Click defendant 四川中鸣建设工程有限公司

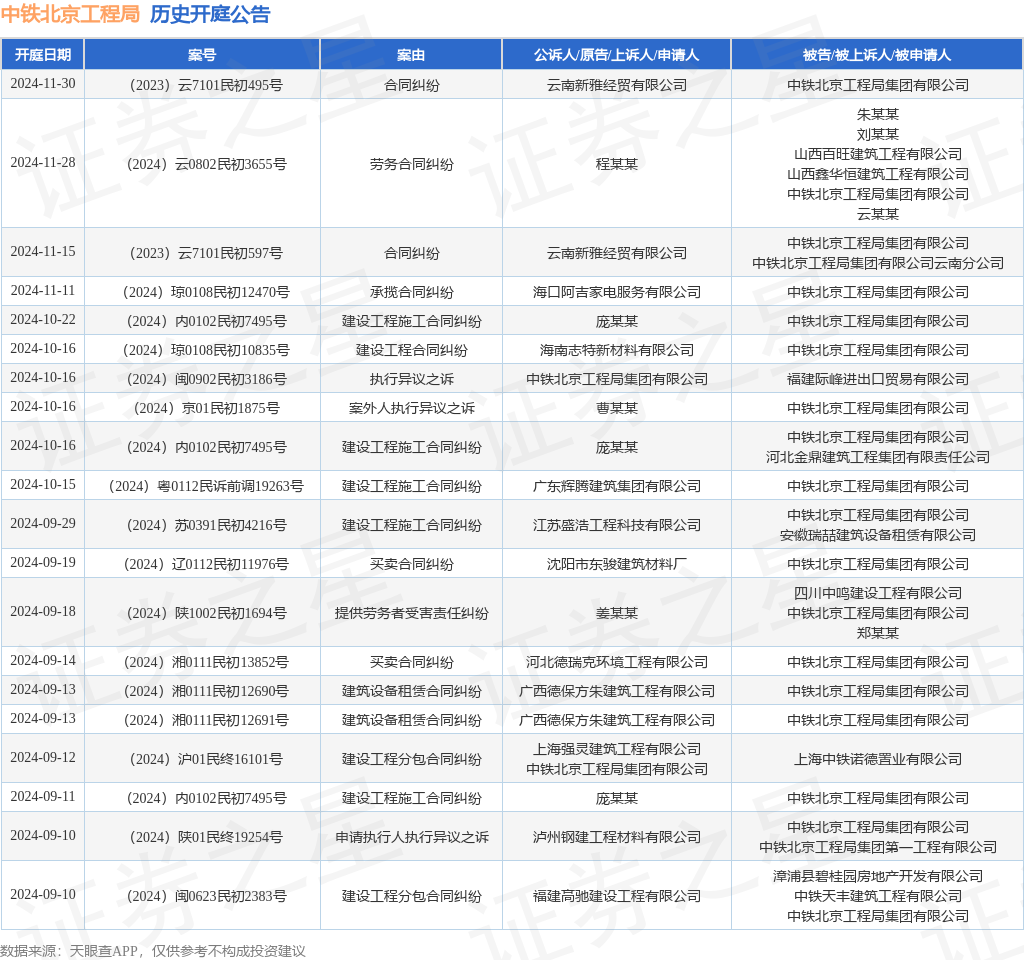(878, 594)
